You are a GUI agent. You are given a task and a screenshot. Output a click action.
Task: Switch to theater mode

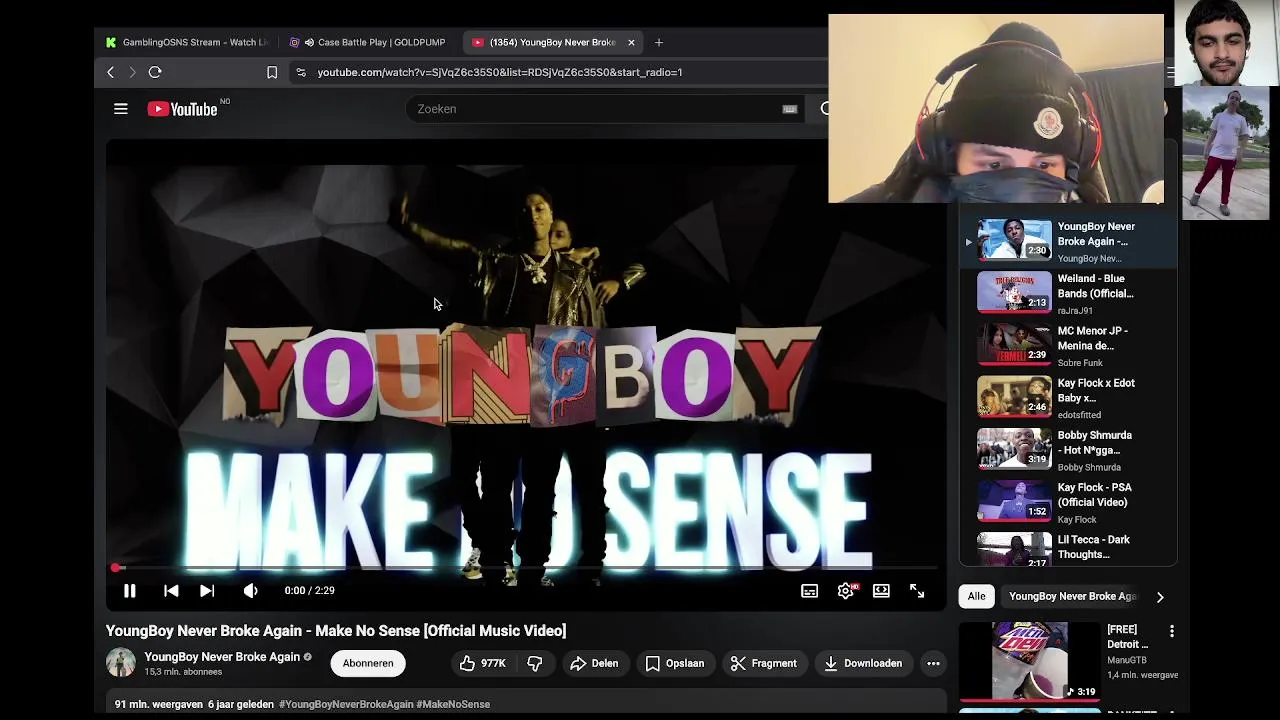click(881, 591)
